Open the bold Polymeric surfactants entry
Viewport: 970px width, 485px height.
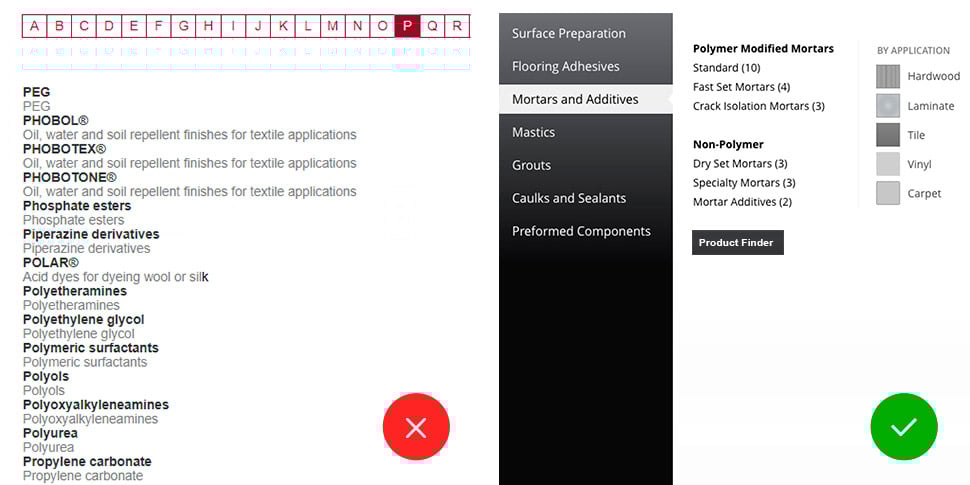91,348
